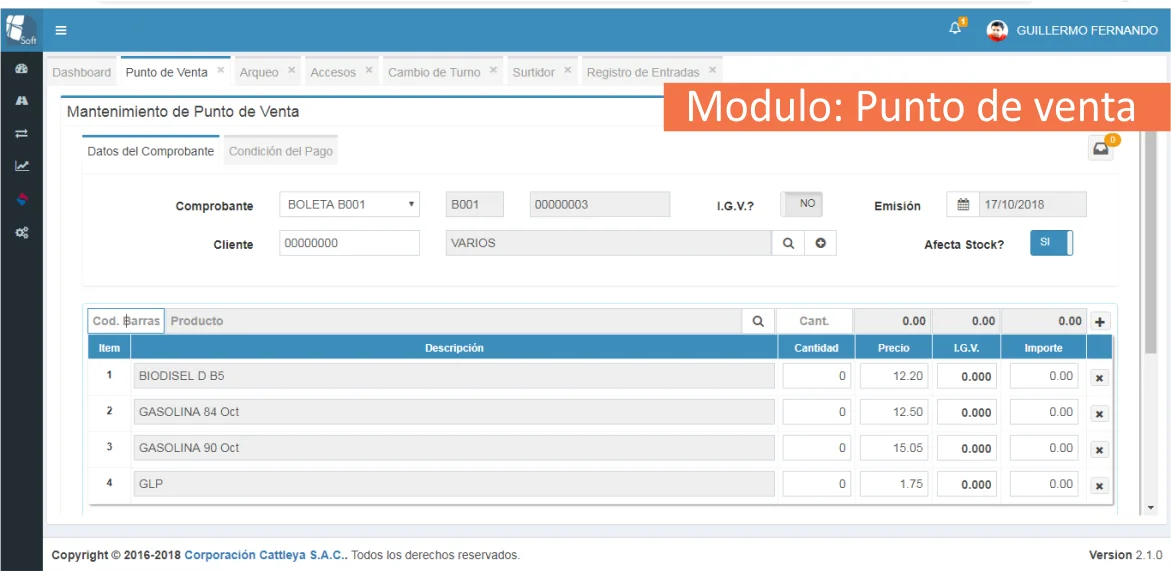
Task: Click the hamburger menu icon
Action: coord(61,30)
